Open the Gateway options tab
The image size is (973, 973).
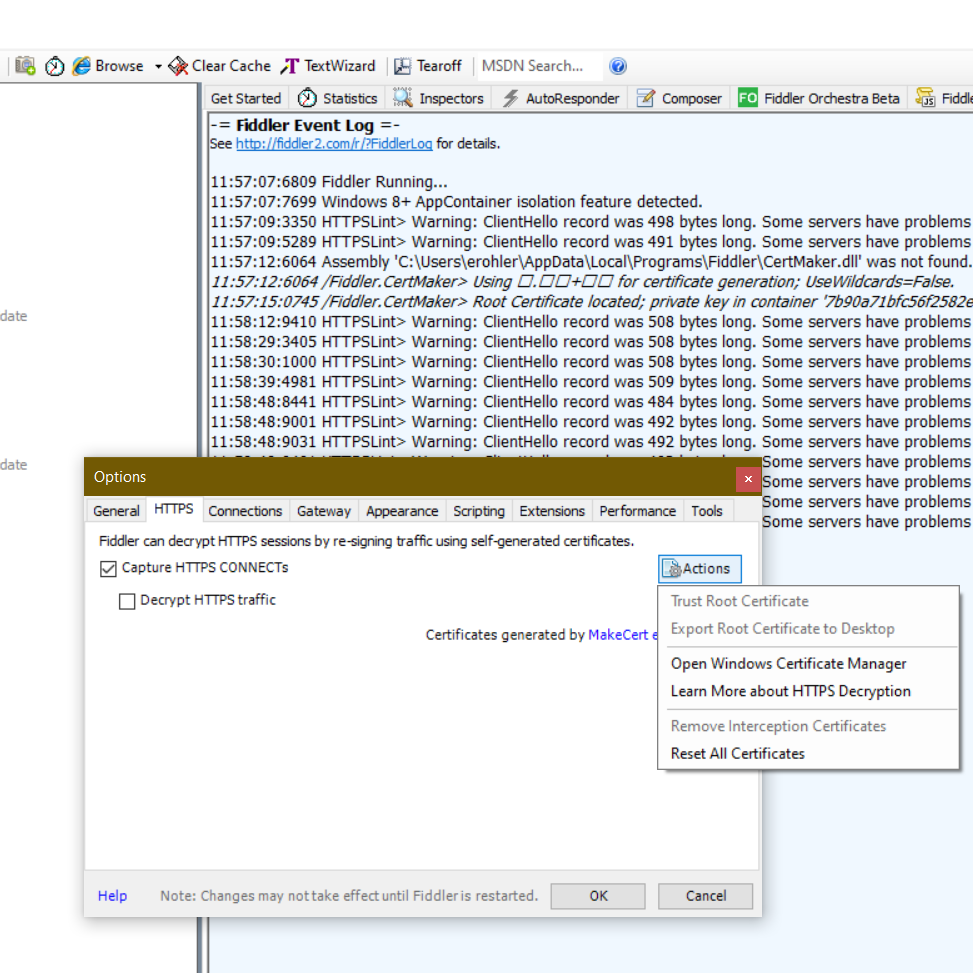[324, 511]
